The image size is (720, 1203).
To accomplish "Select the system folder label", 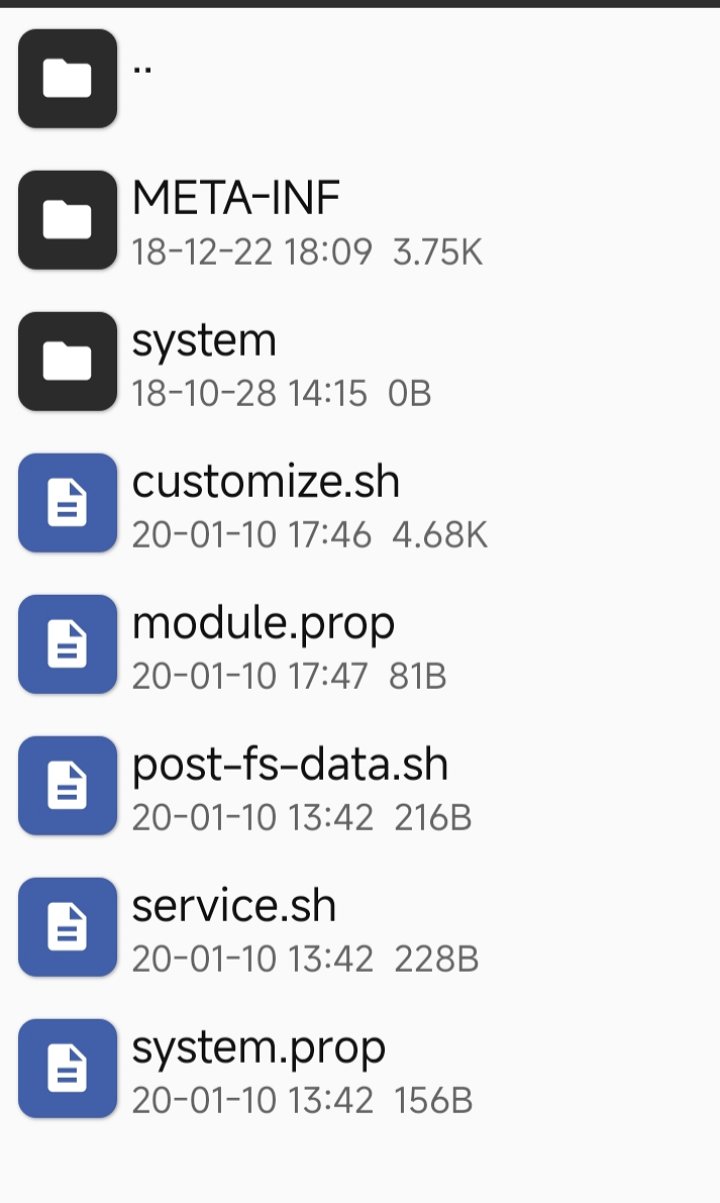I will coord(204,342).
